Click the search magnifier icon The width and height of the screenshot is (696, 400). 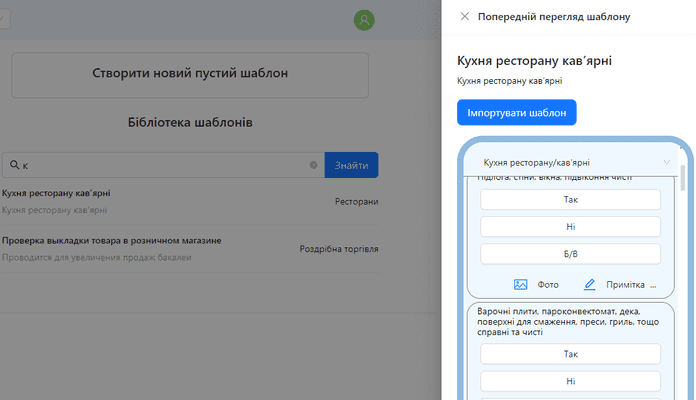point(14,165)
